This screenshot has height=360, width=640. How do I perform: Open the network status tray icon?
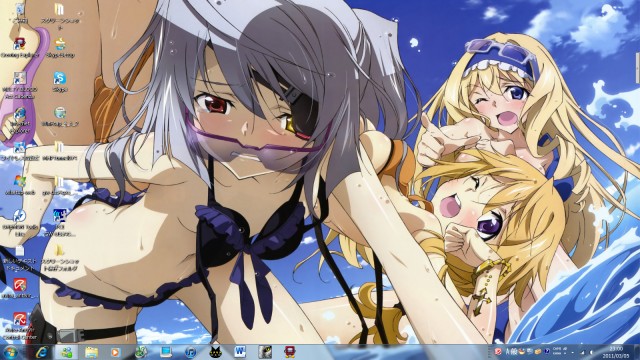[x=582, y=352]
